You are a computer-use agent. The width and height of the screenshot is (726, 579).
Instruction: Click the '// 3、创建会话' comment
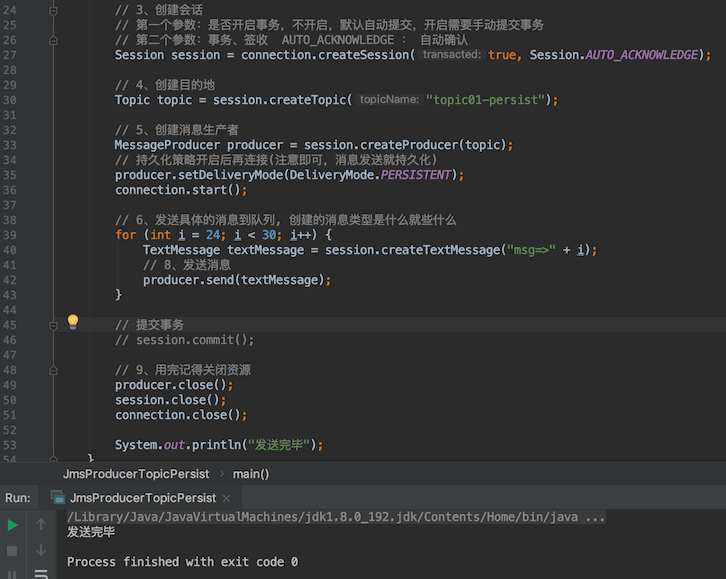pos(159,10)
